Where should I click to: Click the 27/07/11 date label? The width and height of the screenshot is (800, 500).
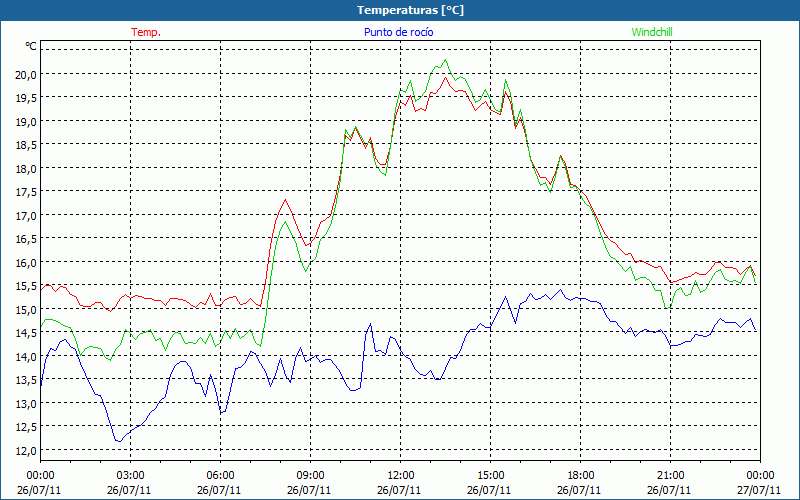click(759, 490)
